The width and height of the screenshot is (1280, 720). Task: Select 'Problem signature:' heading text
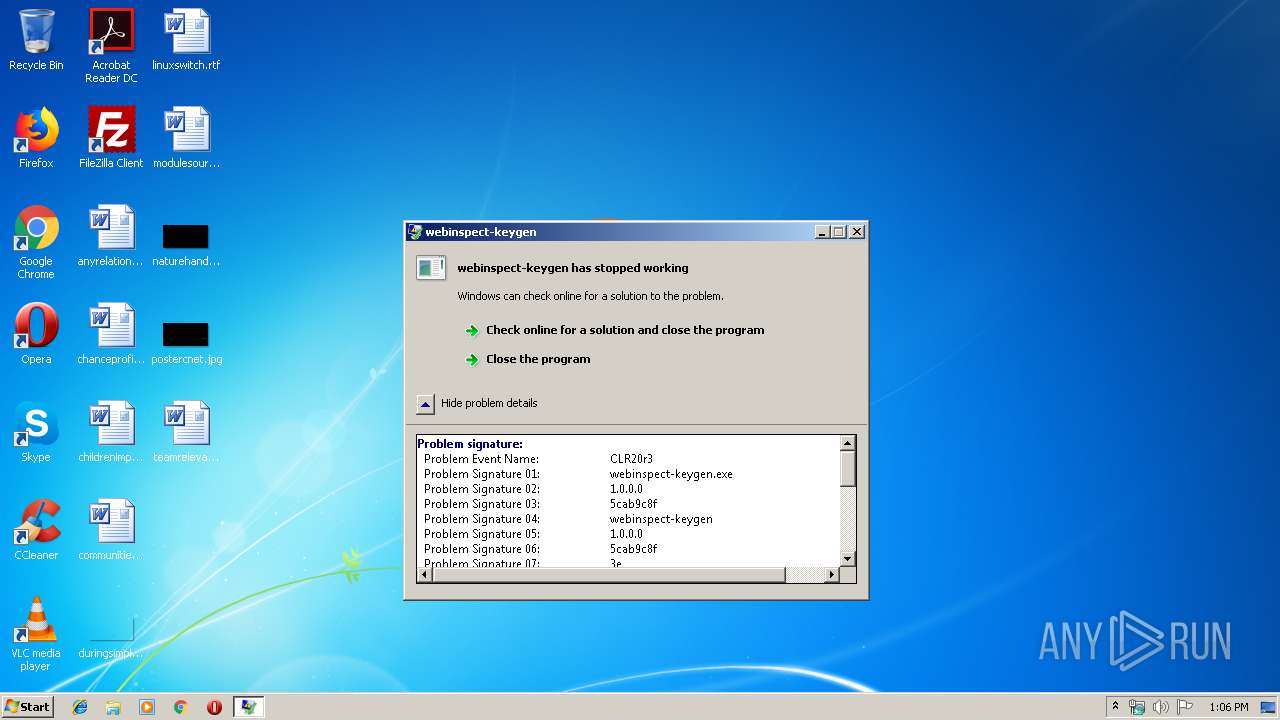[470, 444]
